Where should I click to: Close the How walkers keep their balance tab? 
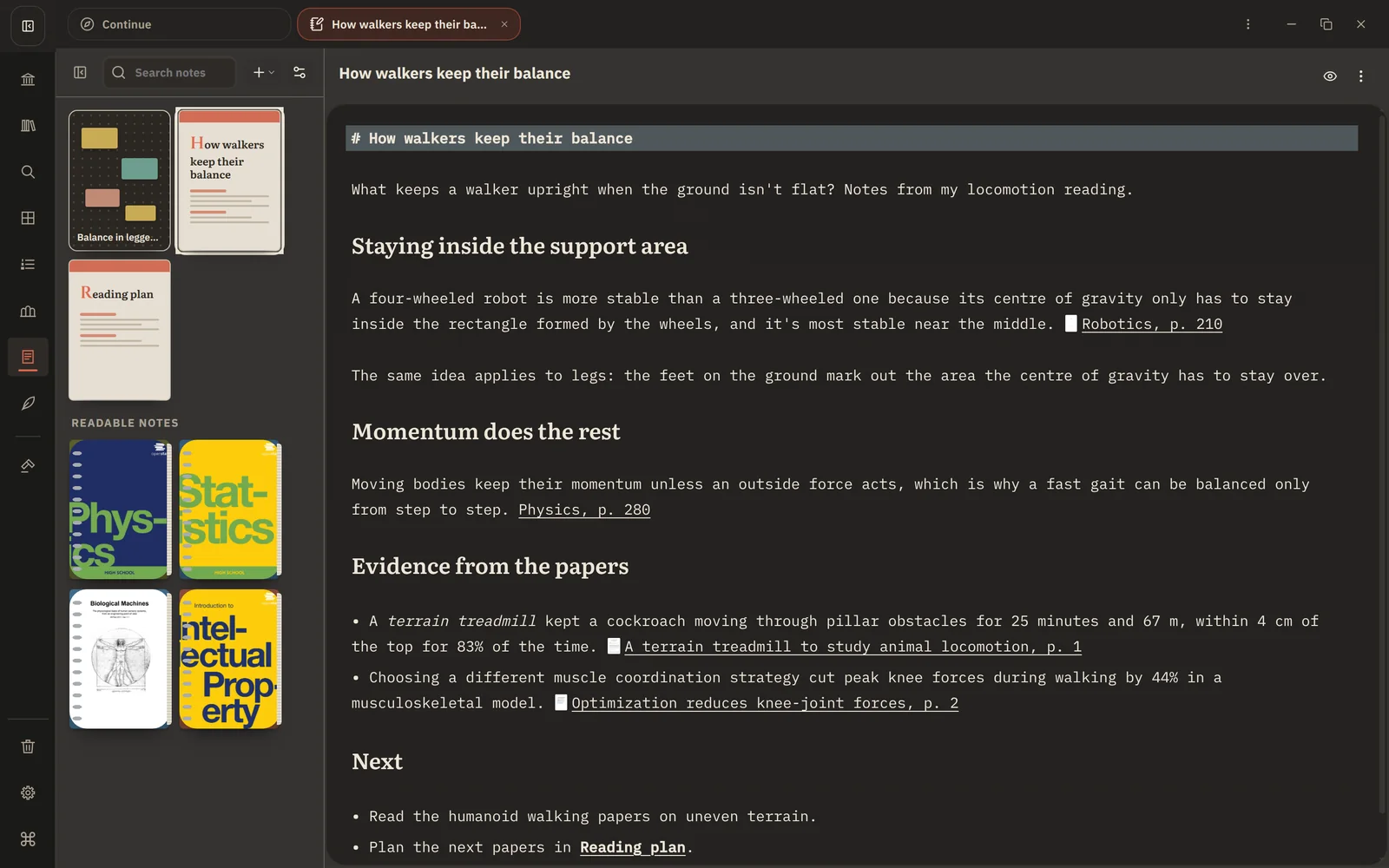[504, 24]
